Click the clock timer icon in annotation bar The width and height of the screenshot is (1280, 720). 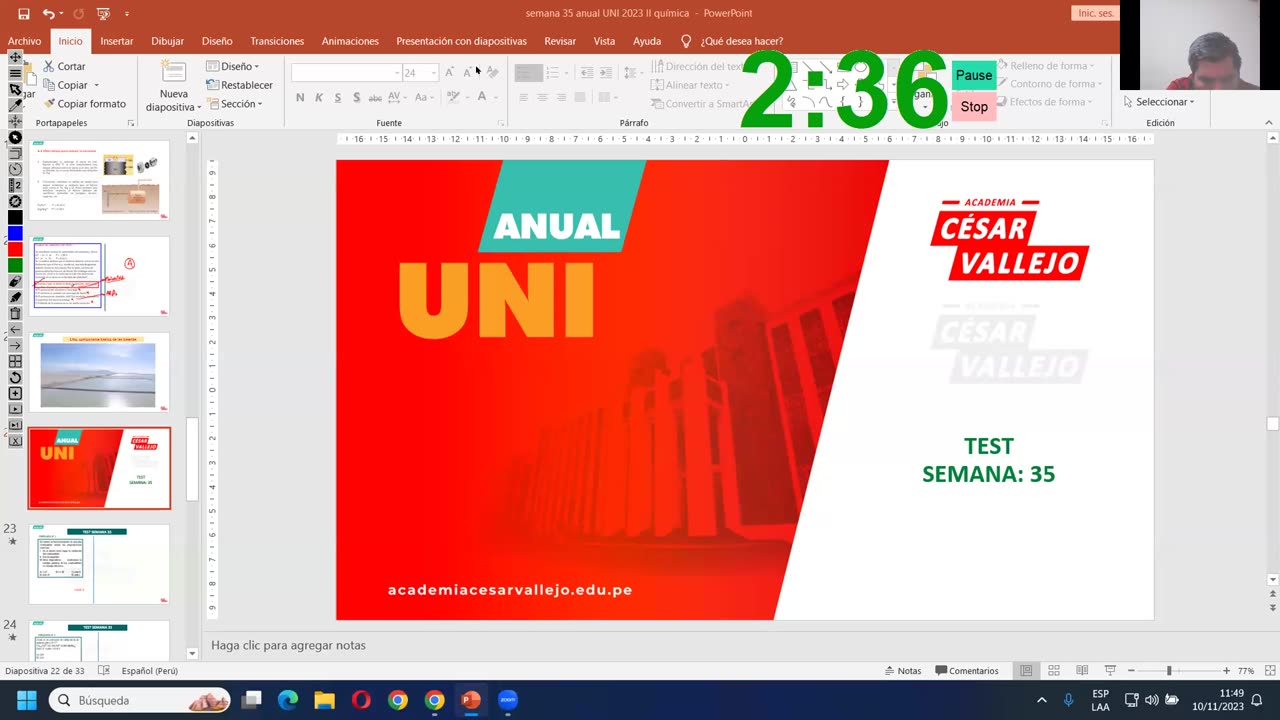(x=15, y=168)
